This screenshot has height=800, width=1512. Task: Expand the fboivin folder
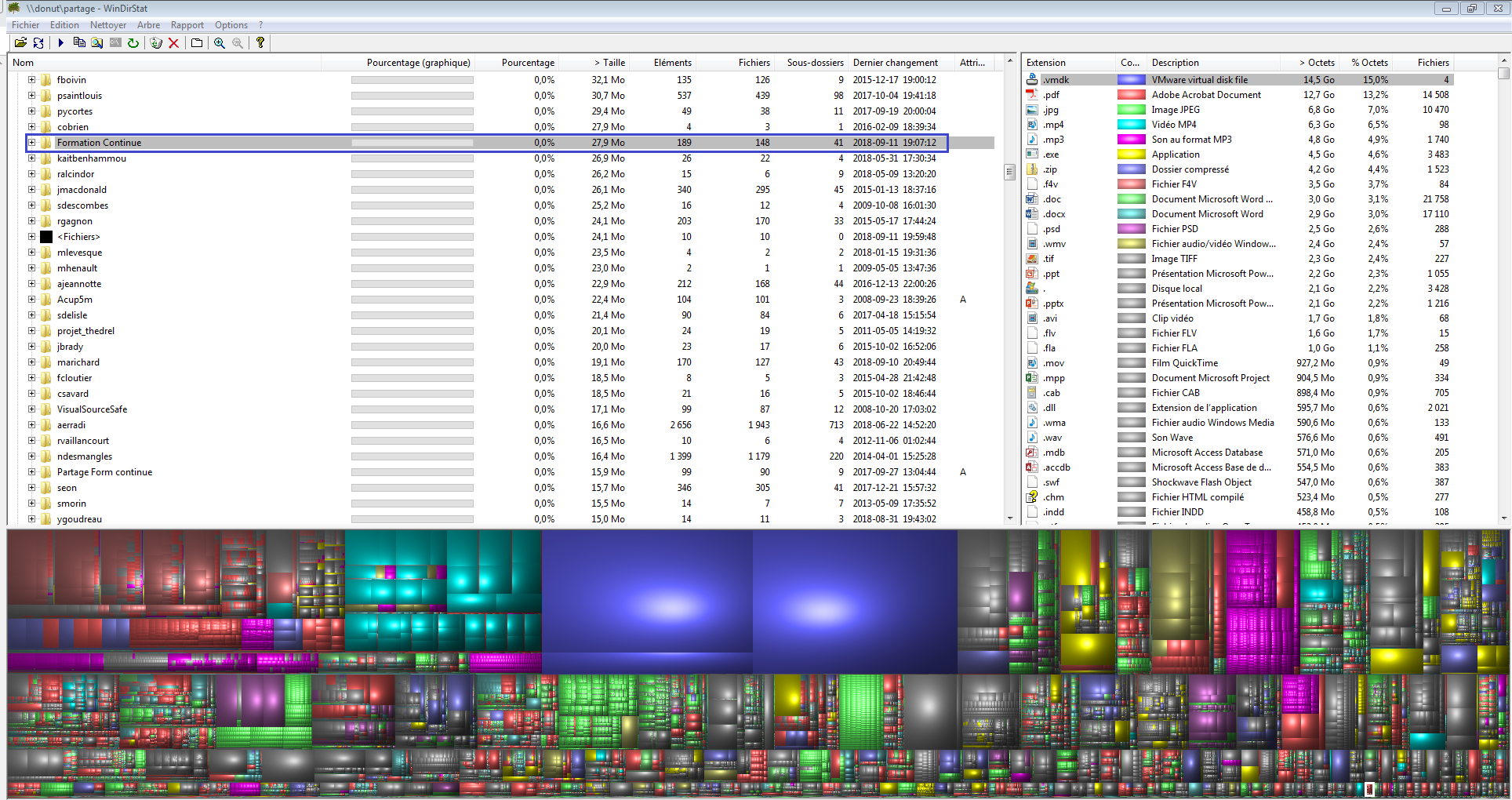(31, 80)
